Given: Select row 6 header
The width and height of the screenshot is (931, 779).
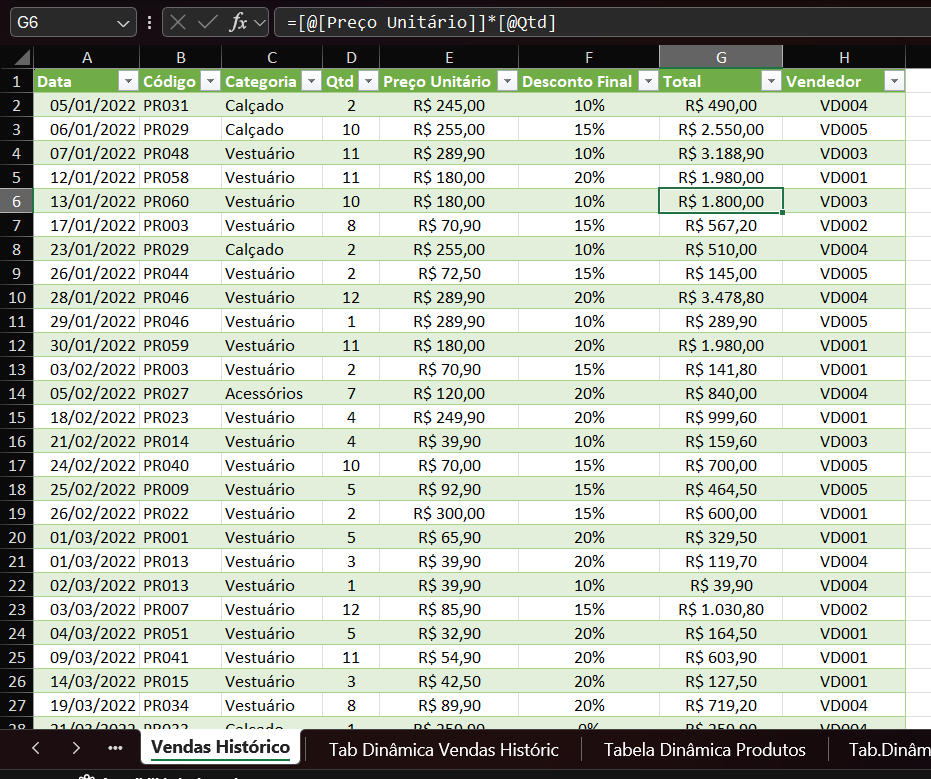Looking at the screenshot, I should pyautogui.click(x=17, y=201).
